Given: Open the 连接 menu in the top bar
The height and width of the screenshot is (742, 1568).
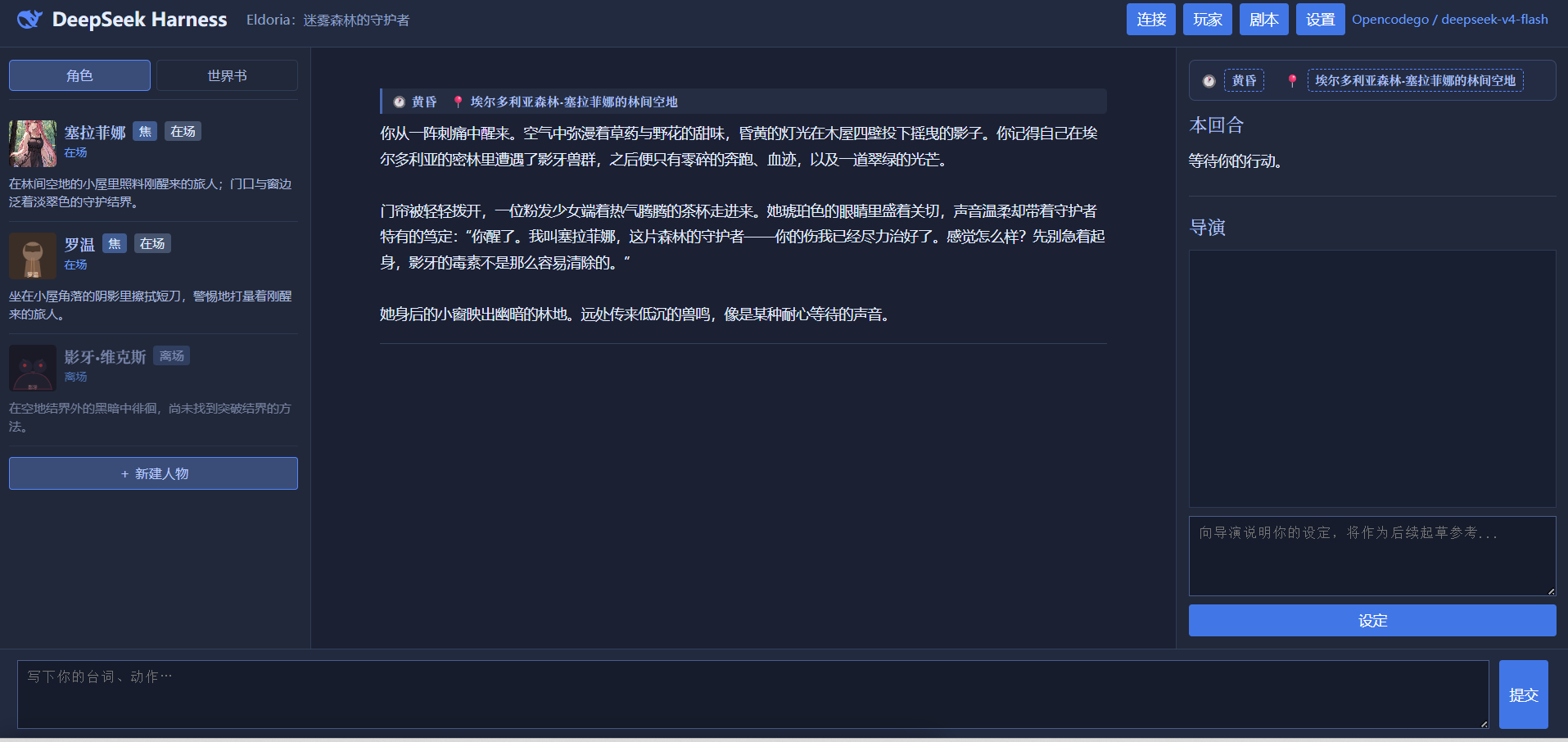Looking at the screenshot, I should point(1151,20).
